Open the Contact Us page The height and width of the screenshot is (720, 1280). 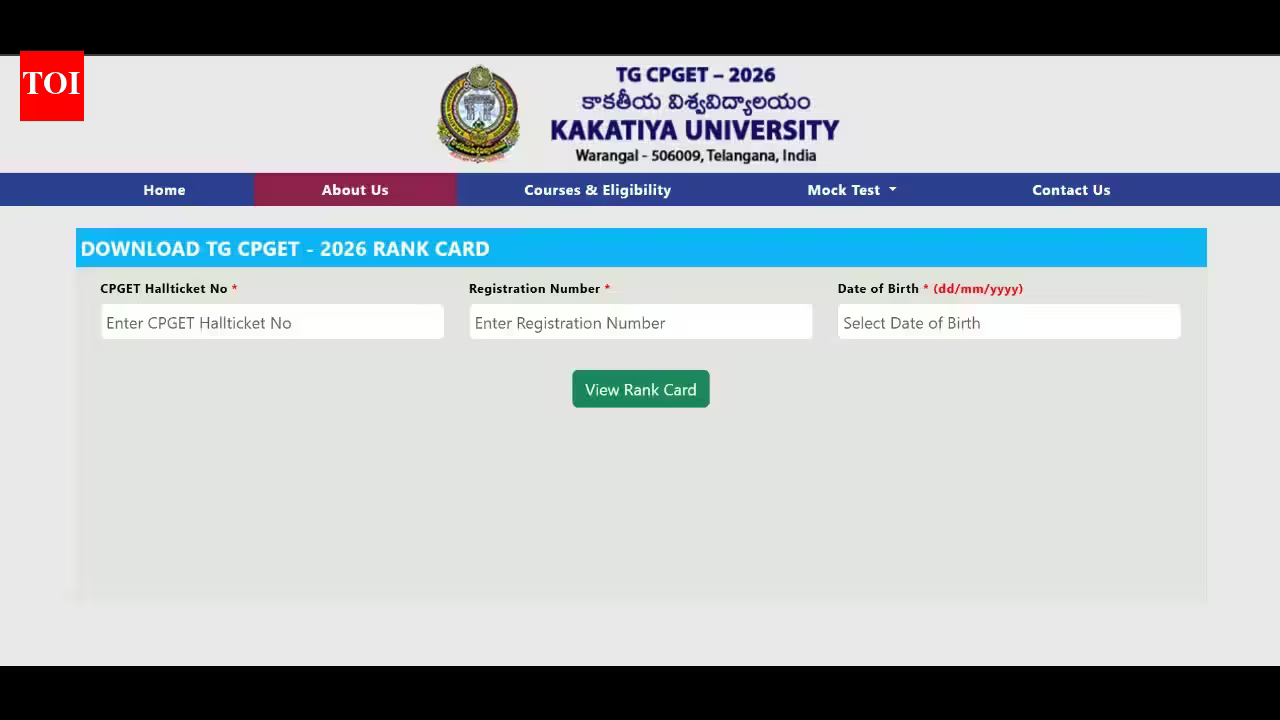pos(1071,190)
